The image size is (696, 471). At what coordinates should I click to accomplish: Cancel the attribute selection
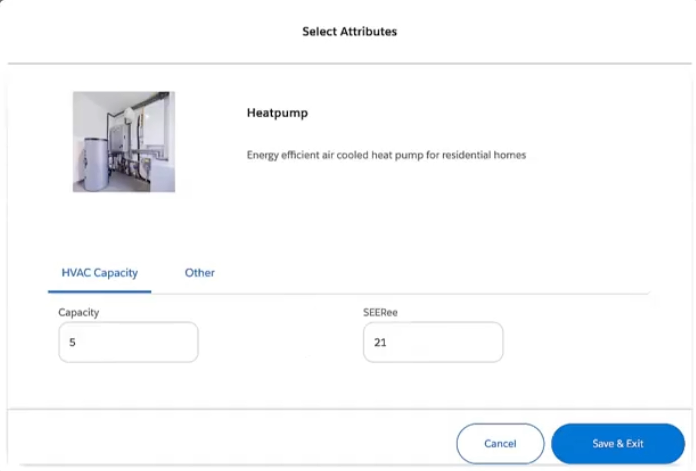click(500, 443)
